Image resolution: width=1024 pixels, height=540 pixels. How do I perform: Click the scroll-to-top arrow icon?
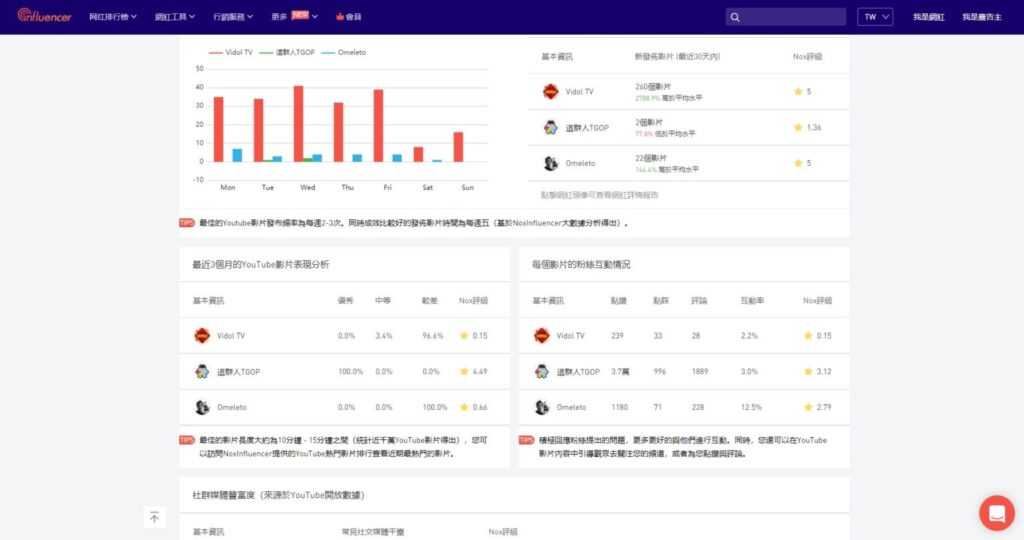[x=154, y=517]
